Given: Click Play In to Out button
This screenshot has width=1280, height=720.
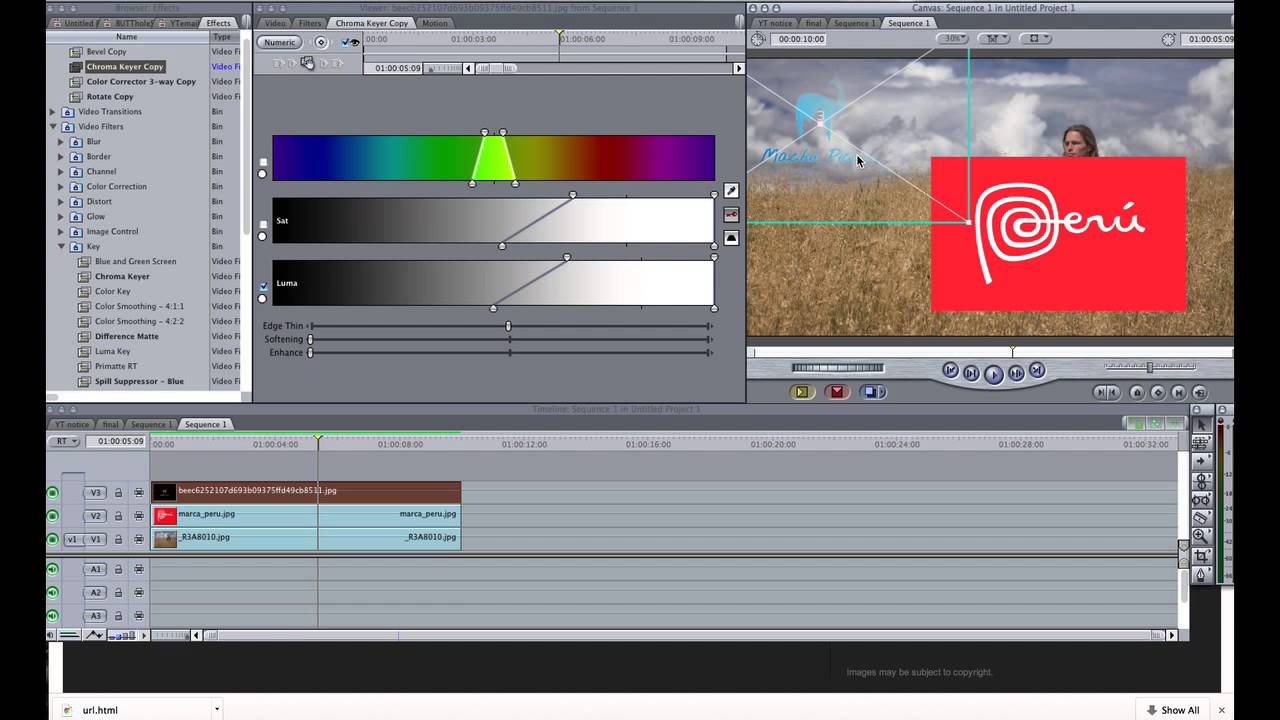Looking at the screenshot, I should [x=971, y=374].
